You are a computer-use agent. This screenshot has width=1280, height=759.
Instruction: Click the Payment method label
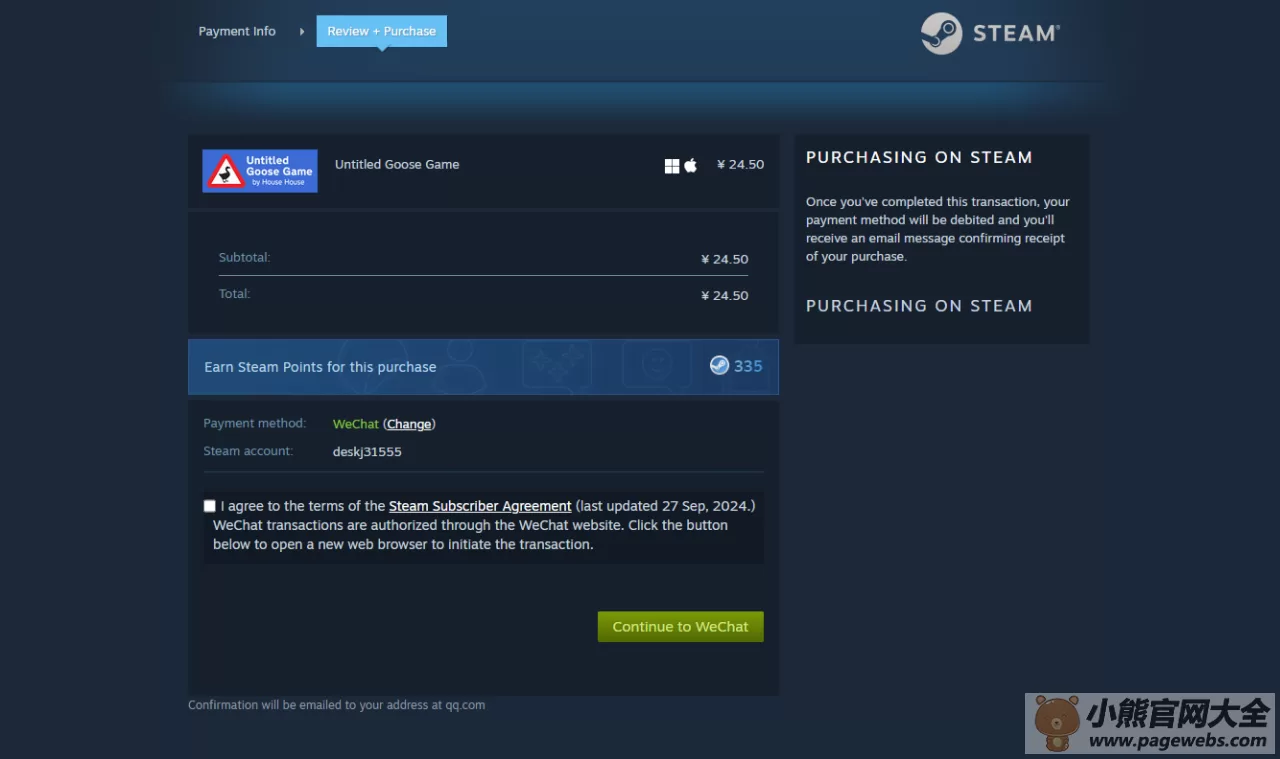[255, 424]
